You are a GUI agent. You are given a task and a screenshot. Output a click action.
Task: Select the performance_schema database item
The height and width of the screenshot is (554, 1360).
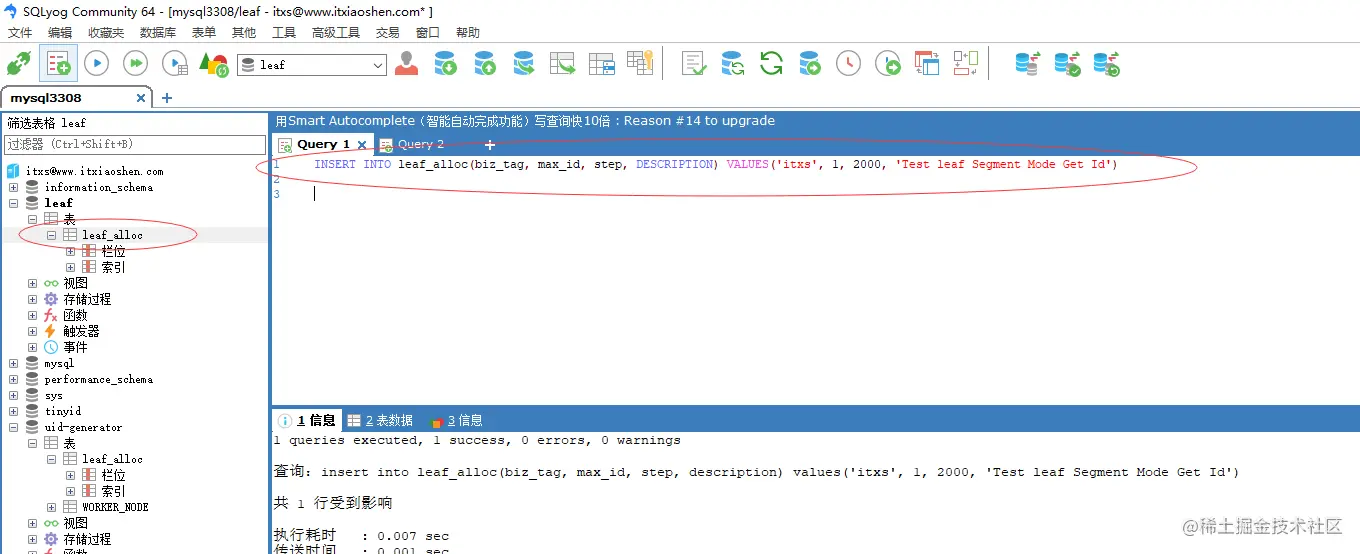tap(99, 379)
